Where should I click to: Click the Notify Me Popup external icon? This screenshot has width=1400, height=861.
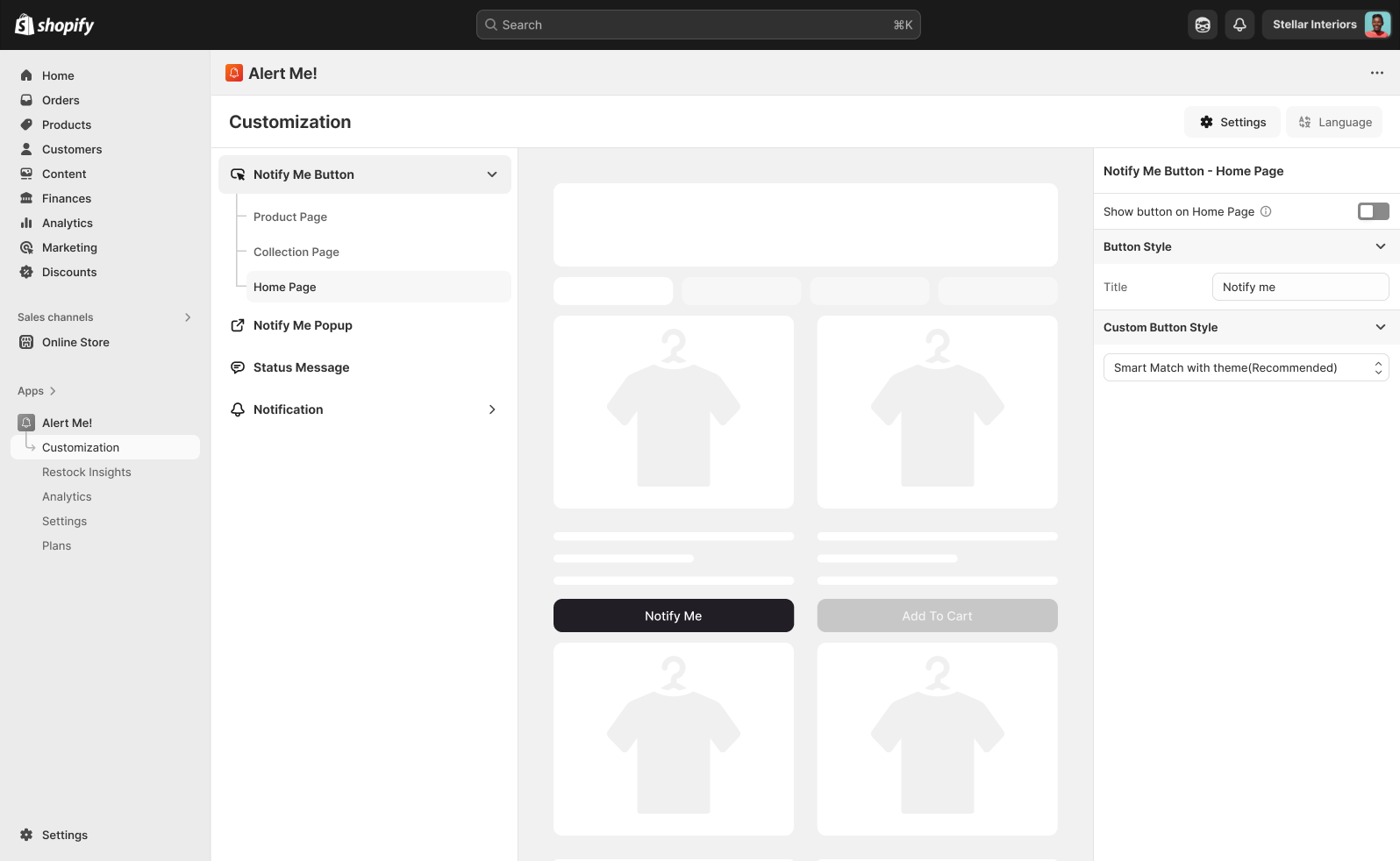(x=238, y=325)
